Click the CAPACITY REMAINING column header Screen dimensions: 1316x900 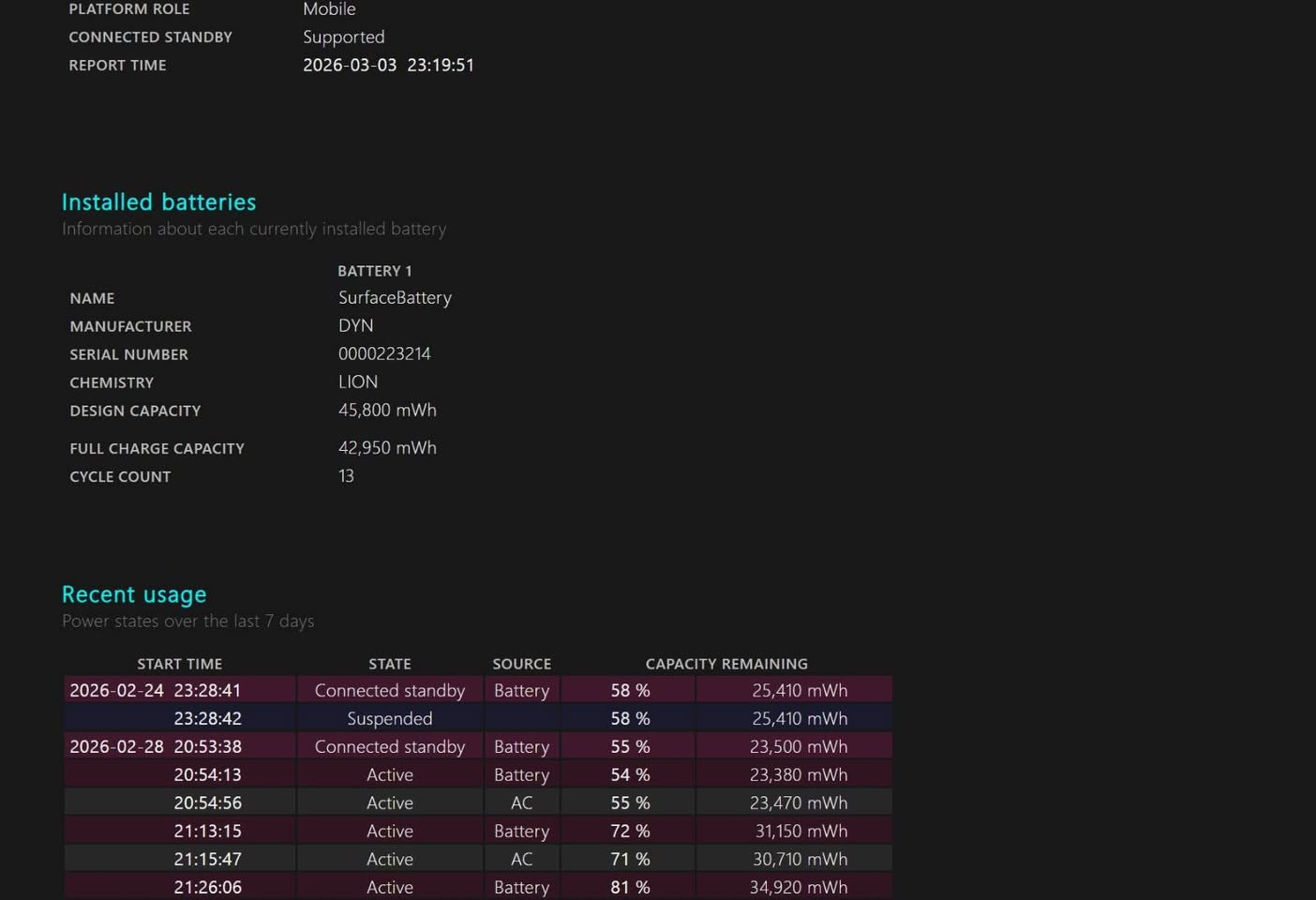[x=726, y=664]
